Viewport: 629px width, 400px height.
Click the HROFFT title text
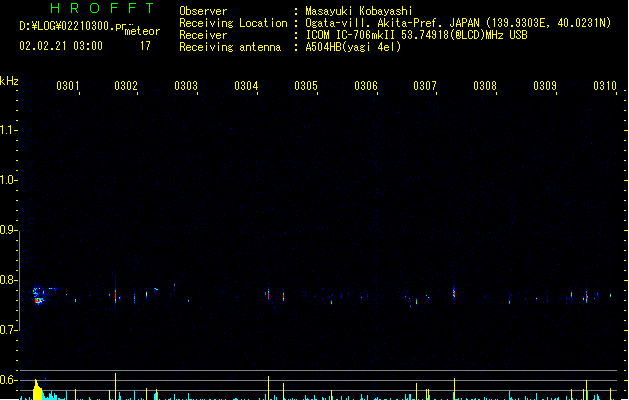102,8
